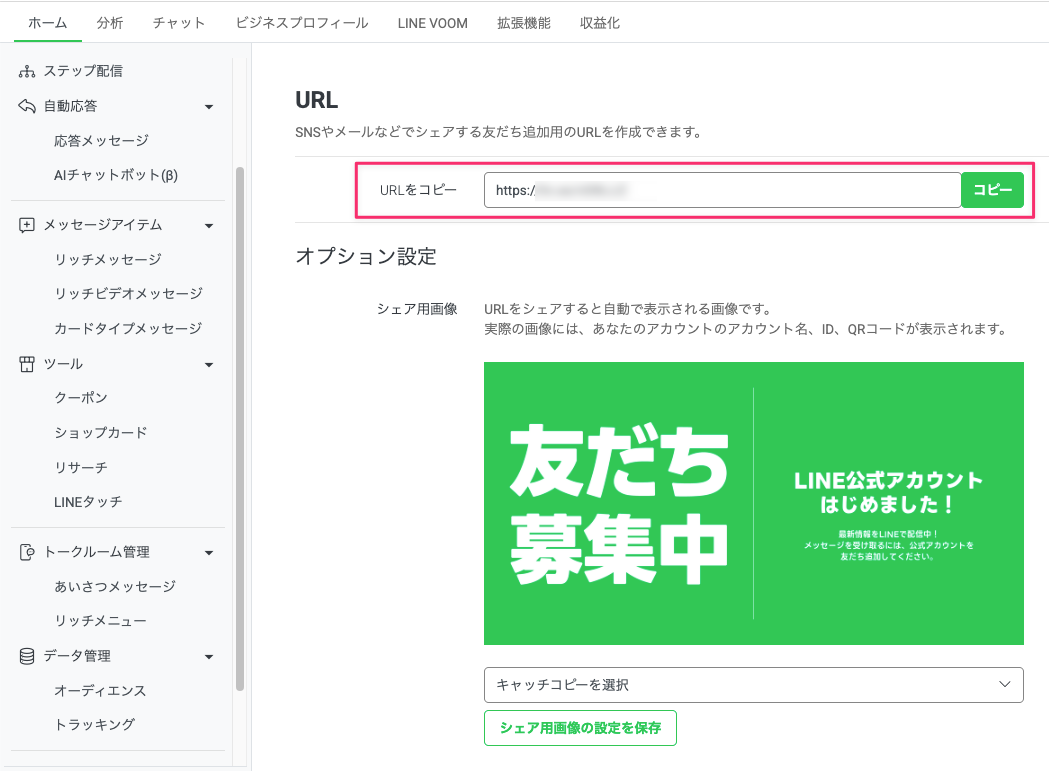Open リッチメニュー in the sidebar
Screen dimensions: 1049x771
pyautogui.click(x=100, y=621)
